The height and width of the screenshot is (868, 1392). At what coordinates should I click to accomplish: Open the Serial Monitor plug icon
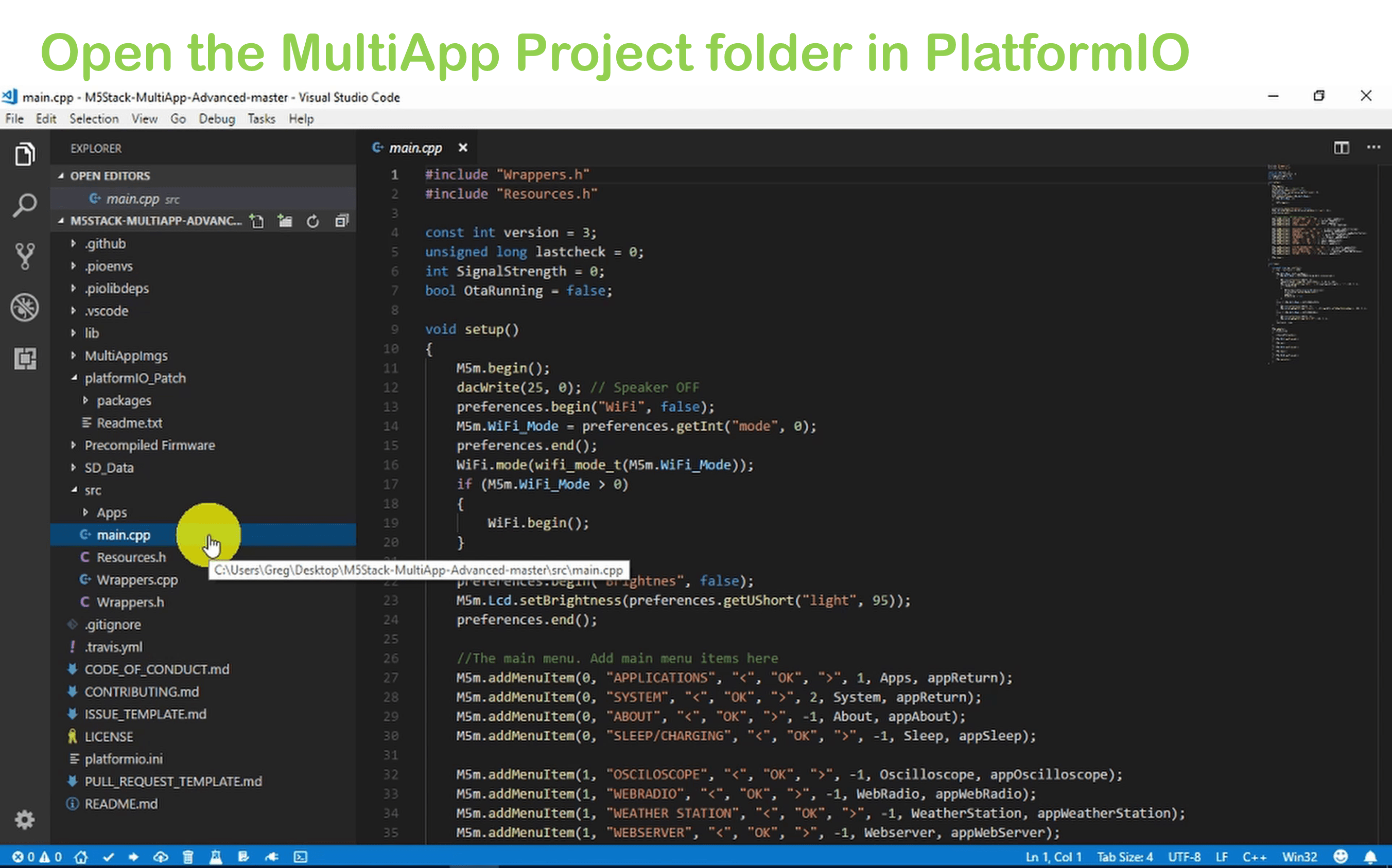(271, 857)
